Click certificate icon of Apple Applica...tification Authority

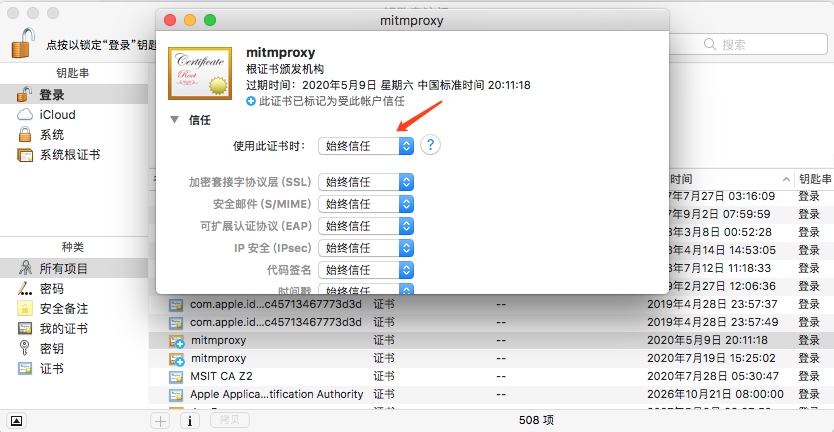pyautogui.click(x=176, y=395)
